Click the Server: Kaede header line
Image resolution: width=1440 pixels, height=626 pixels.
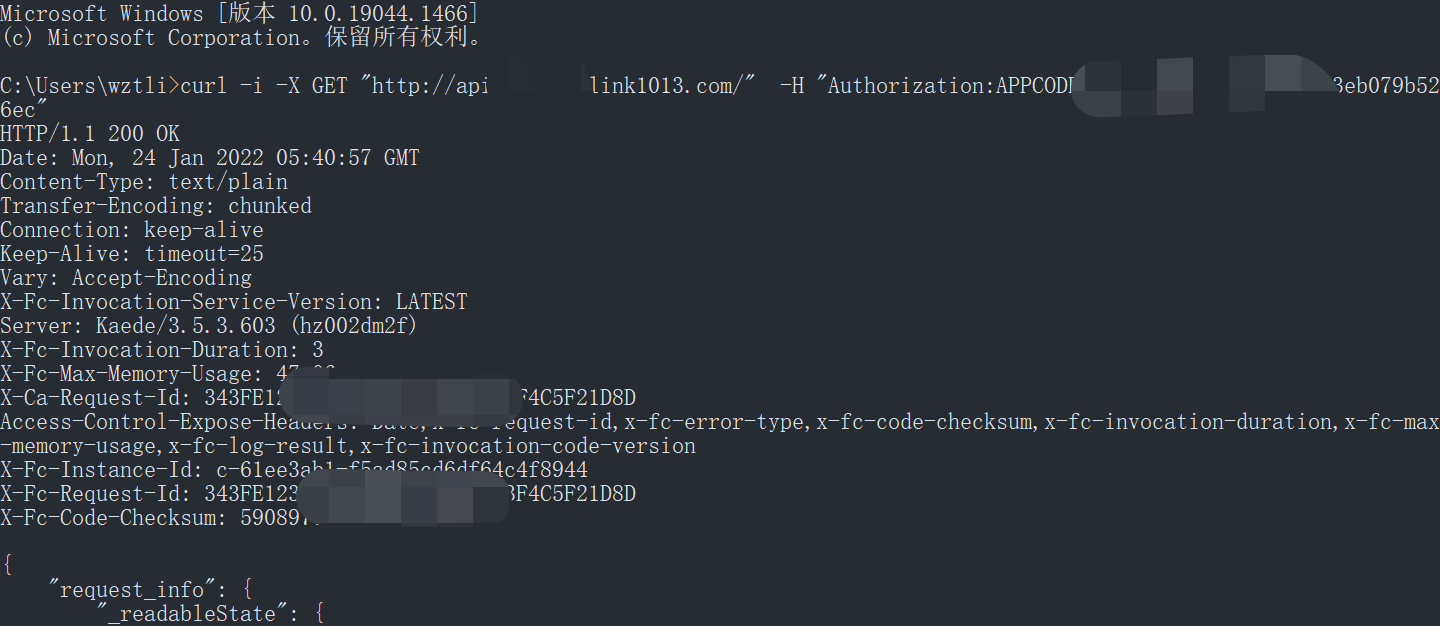coord(210,326)
